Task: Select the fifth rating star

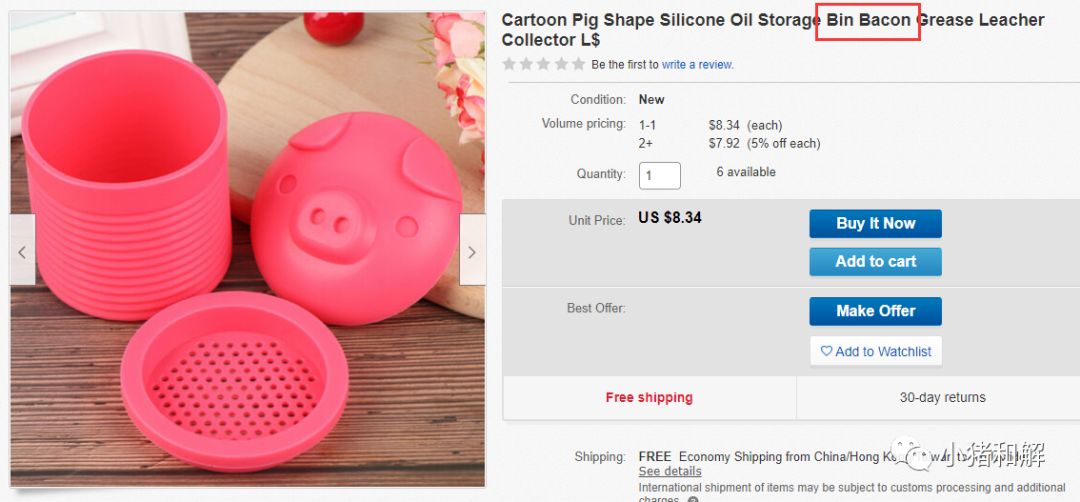Action: click(x=579, y=64)
